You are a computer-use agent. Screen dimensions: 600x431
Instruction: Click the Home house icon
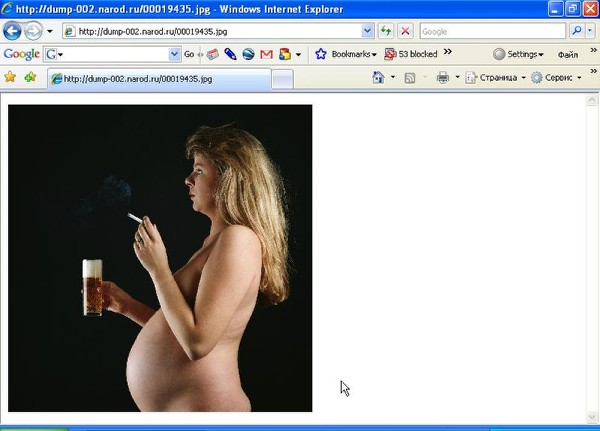[378, 78]
